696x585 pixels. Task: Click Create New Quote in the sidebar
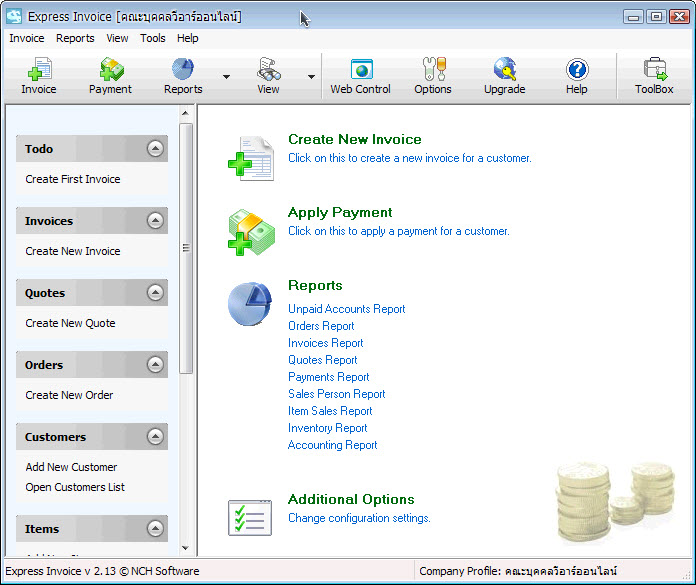coord(70,323)
